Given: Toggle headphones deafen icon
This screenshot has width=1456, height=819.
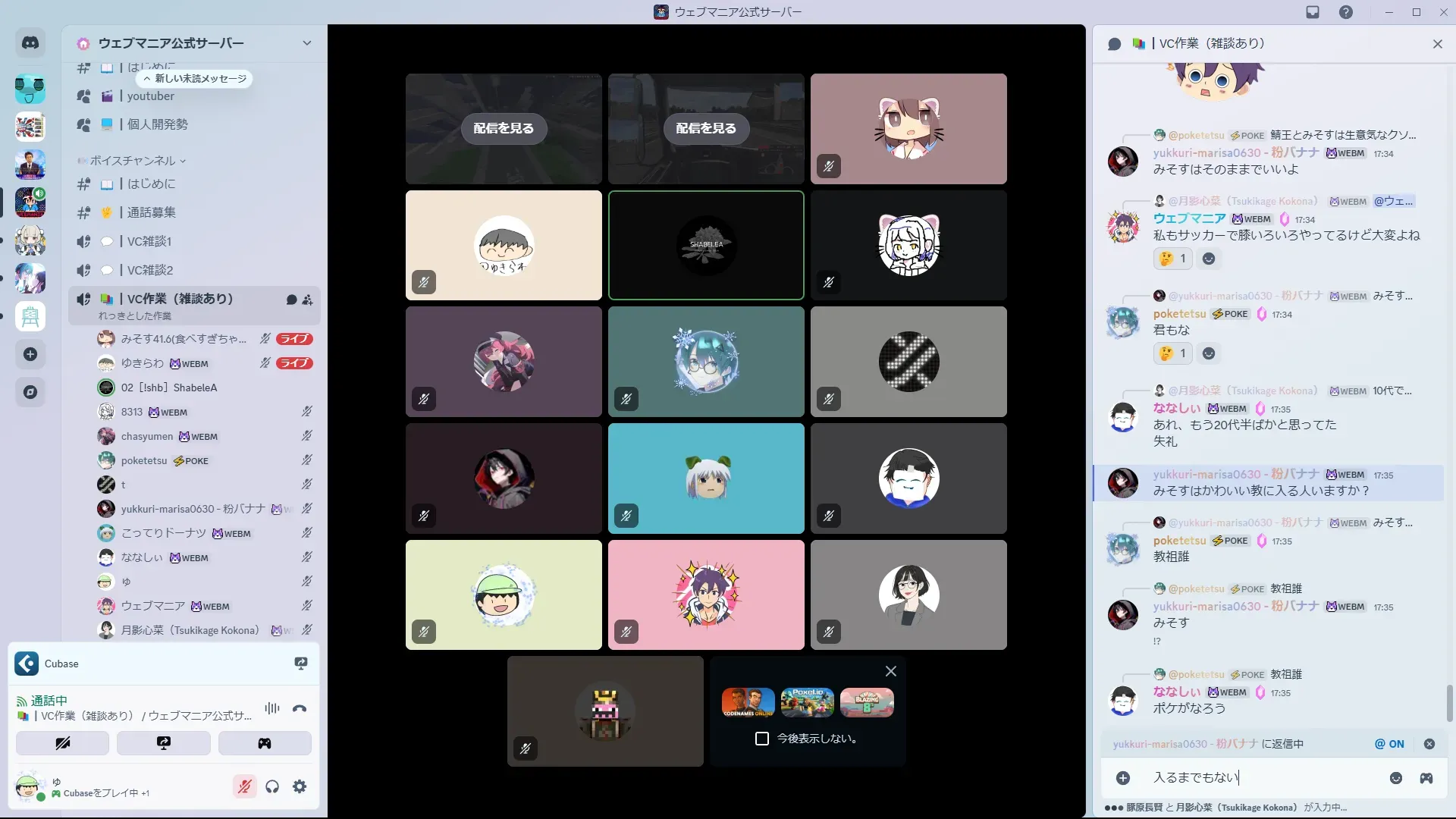Looking at the screenshot, I should click(x=272, y=786).
